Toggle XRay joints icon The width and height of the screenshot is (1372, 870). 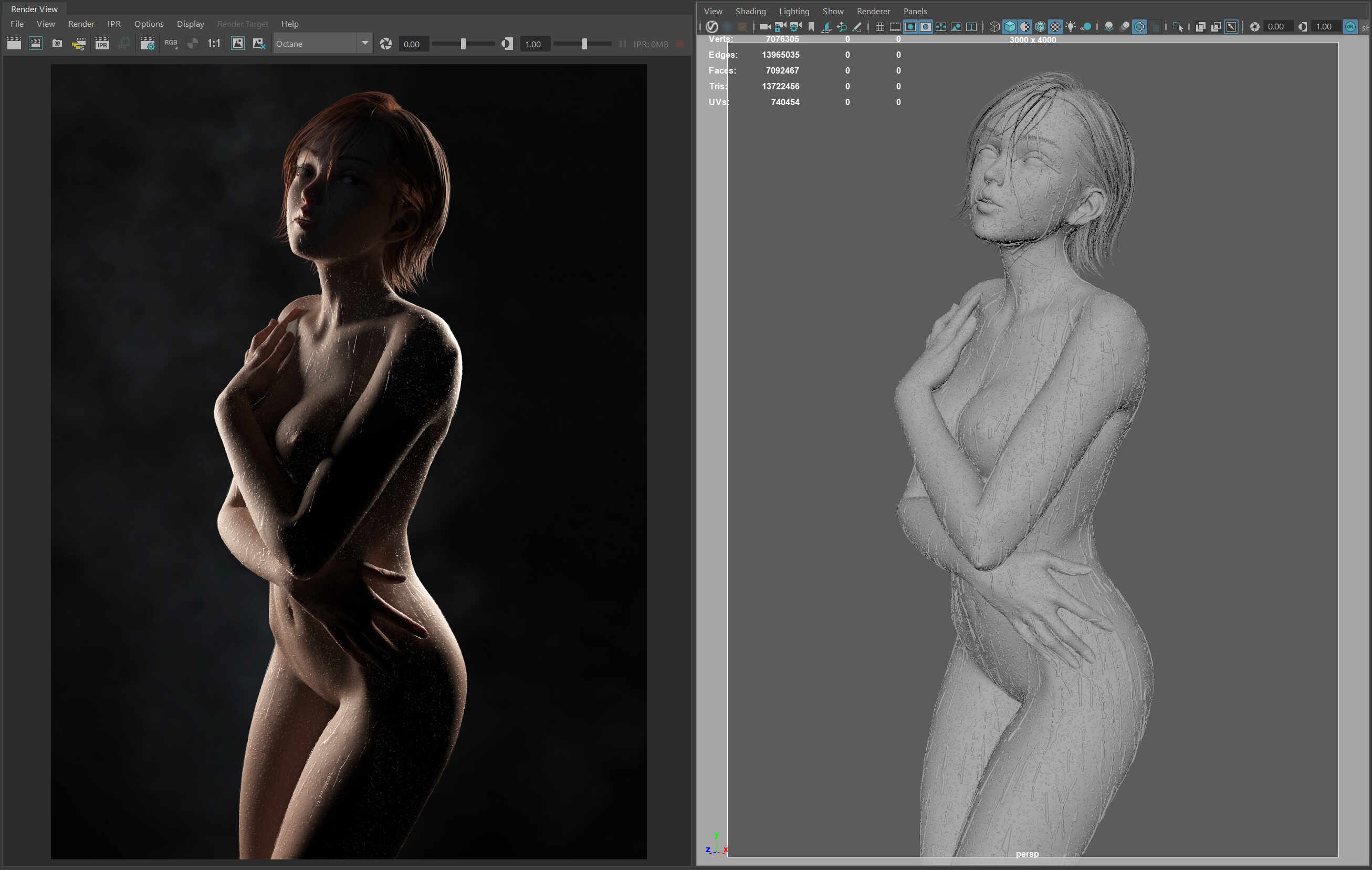[x=1231, y=27]
